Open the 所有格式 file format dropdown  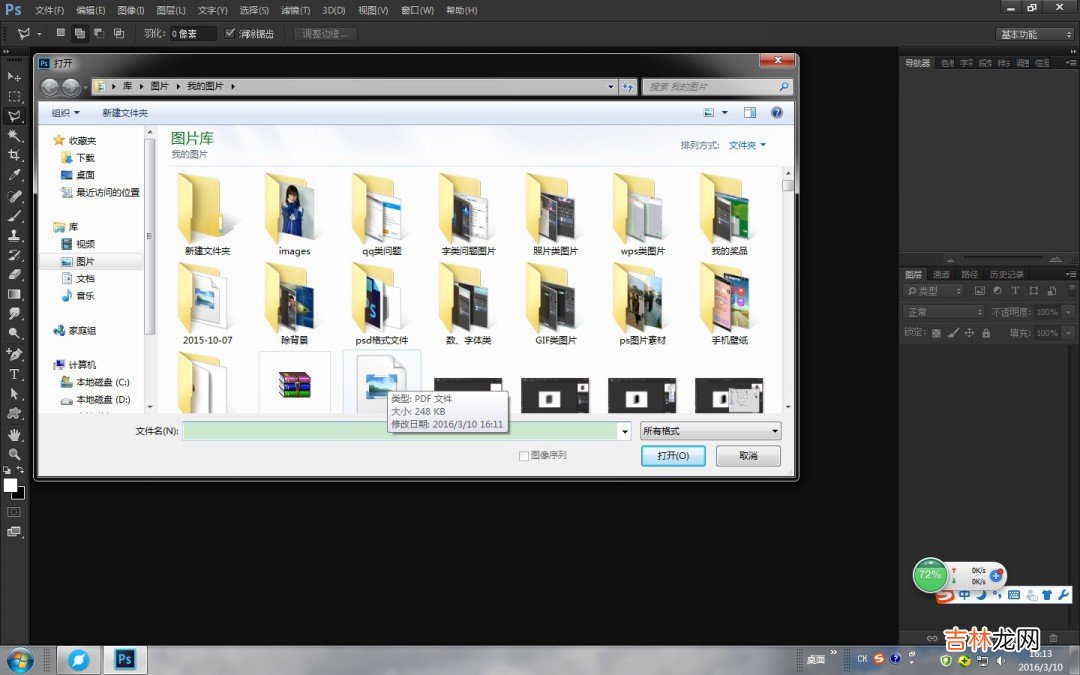[711, 431]
